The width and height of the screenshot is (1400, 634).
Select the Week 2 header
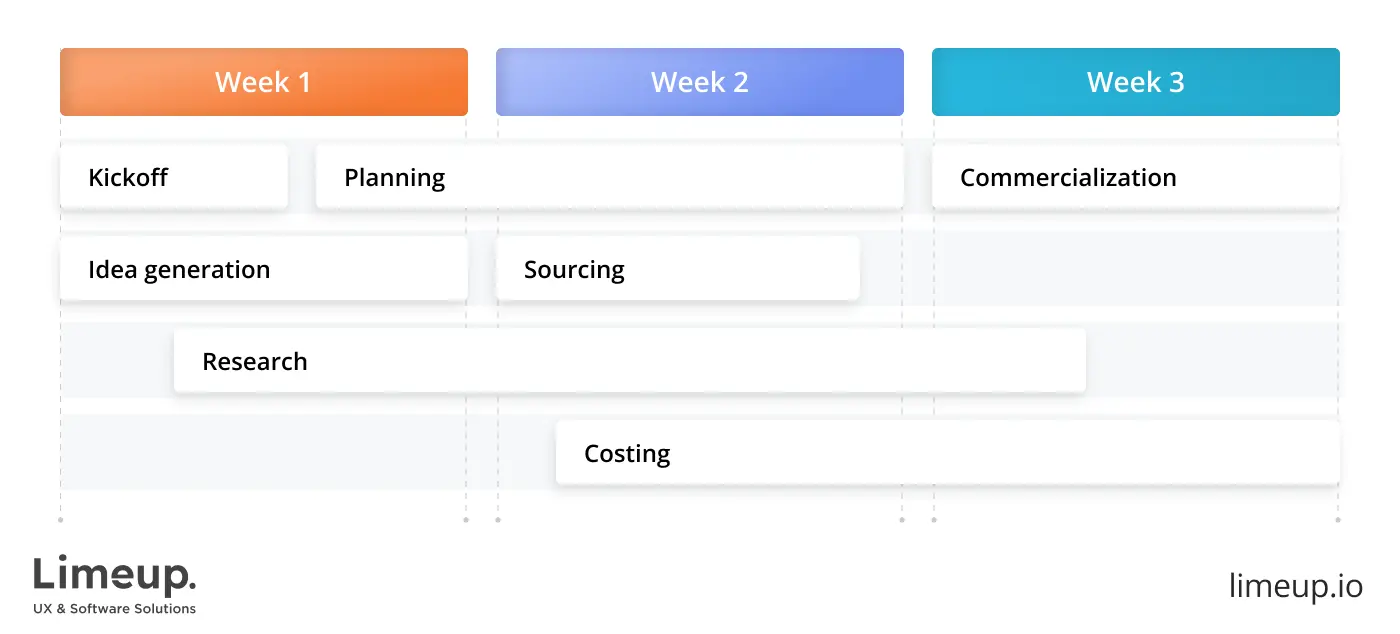coord(700,82)
